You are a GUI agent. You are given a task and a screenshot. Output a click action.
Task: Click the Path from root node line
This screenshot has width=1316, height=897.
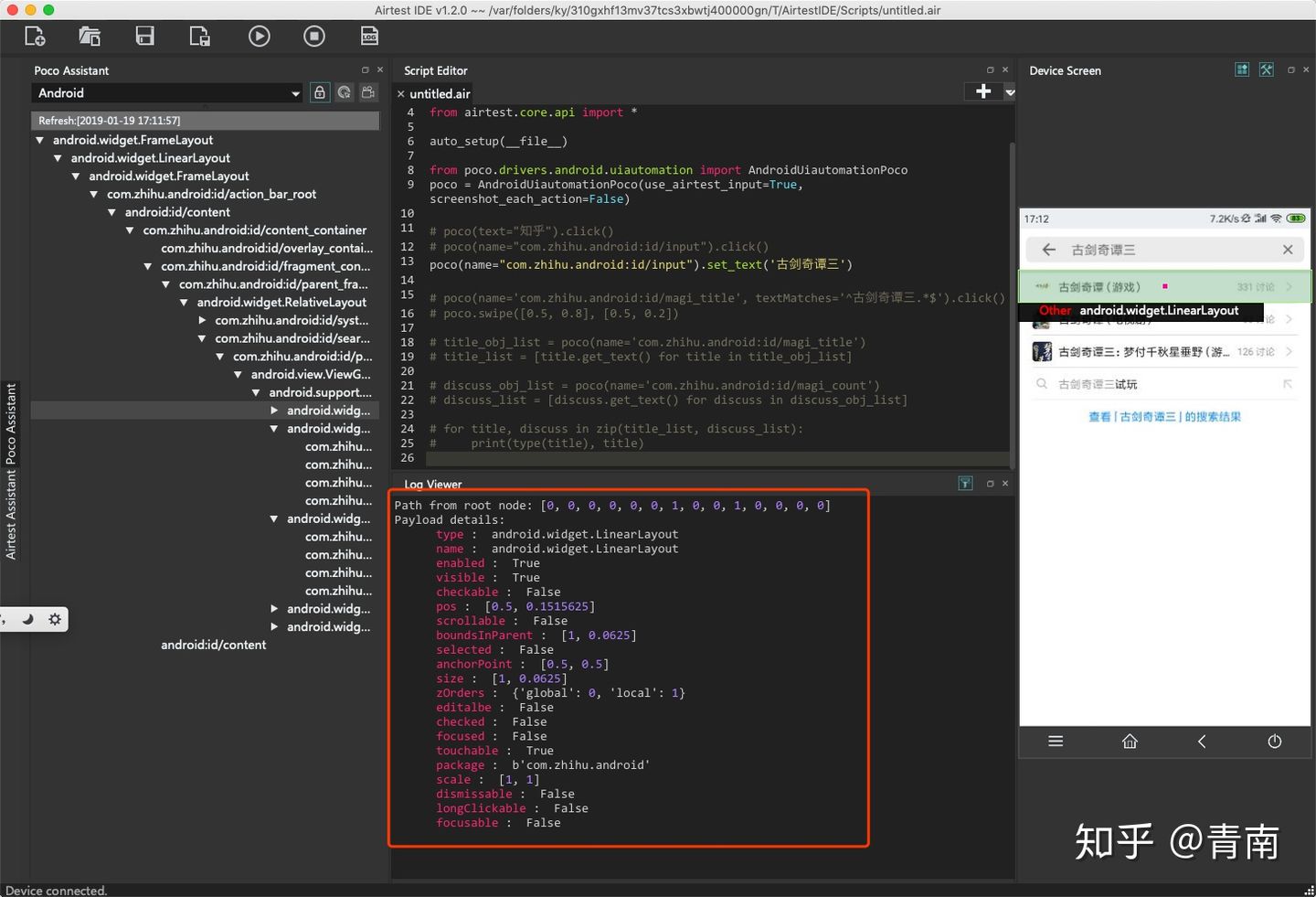coord(612,506)
